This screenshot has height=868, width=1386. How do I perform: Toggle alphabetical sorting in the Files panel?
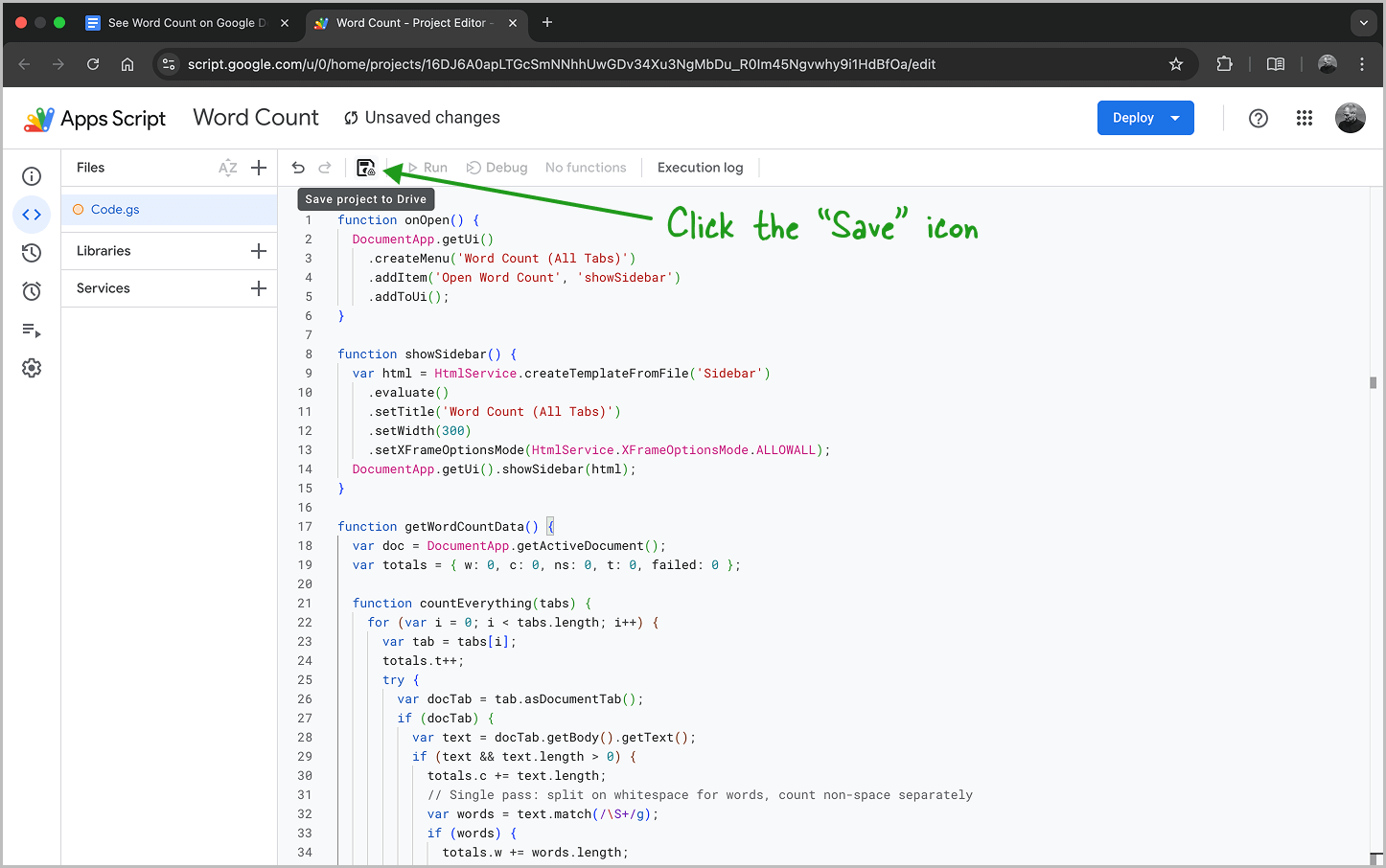point(228,168)
